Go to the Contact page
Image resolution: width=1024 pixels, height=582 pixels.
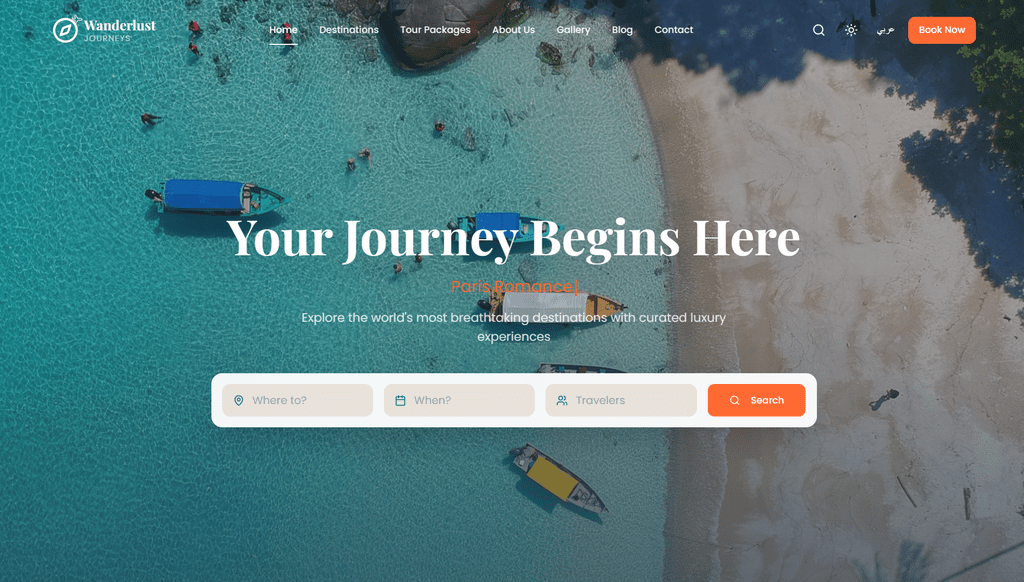(674, 30)
